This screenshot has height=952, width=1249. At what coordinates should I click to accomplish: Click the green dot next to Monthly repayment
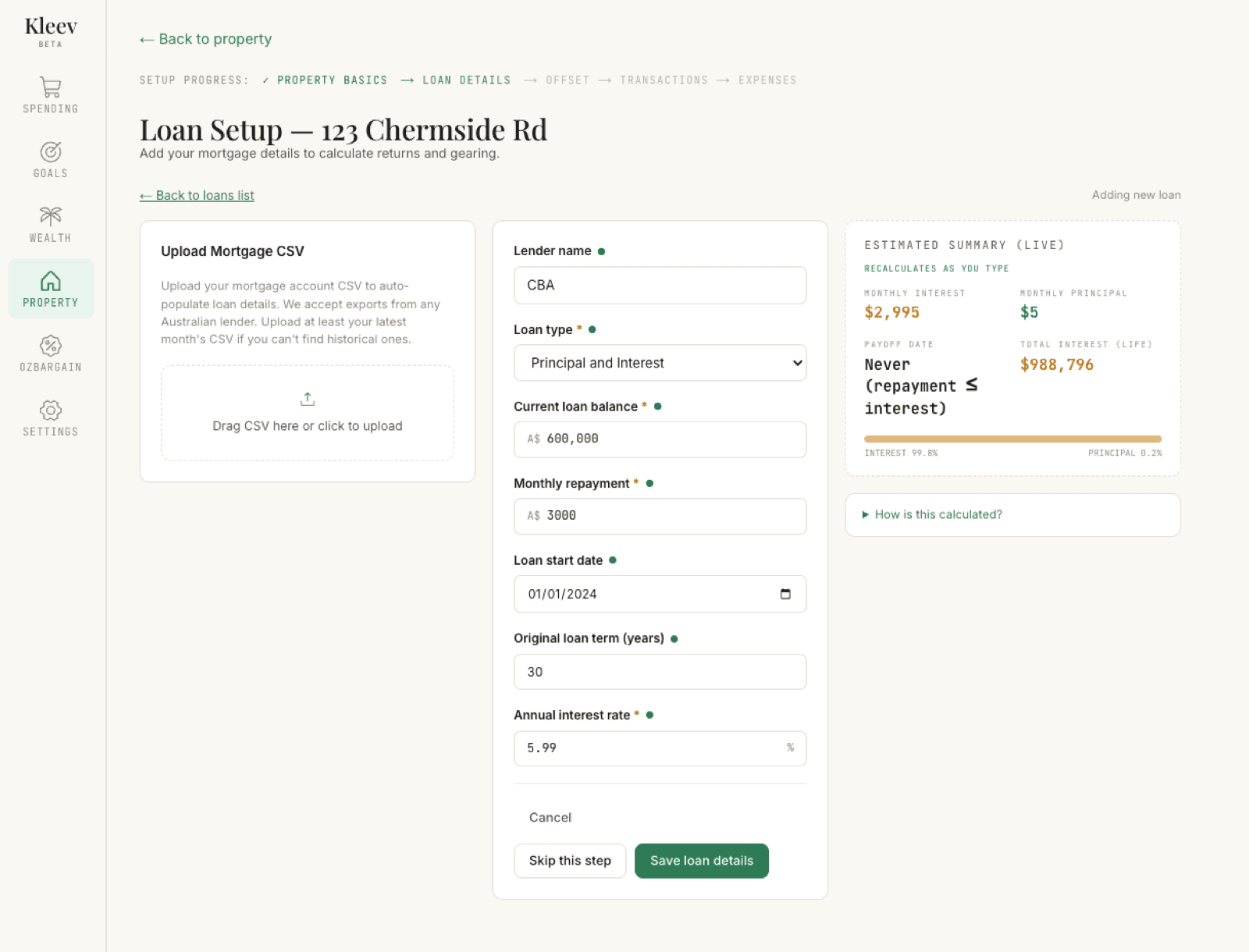[649, 484]
